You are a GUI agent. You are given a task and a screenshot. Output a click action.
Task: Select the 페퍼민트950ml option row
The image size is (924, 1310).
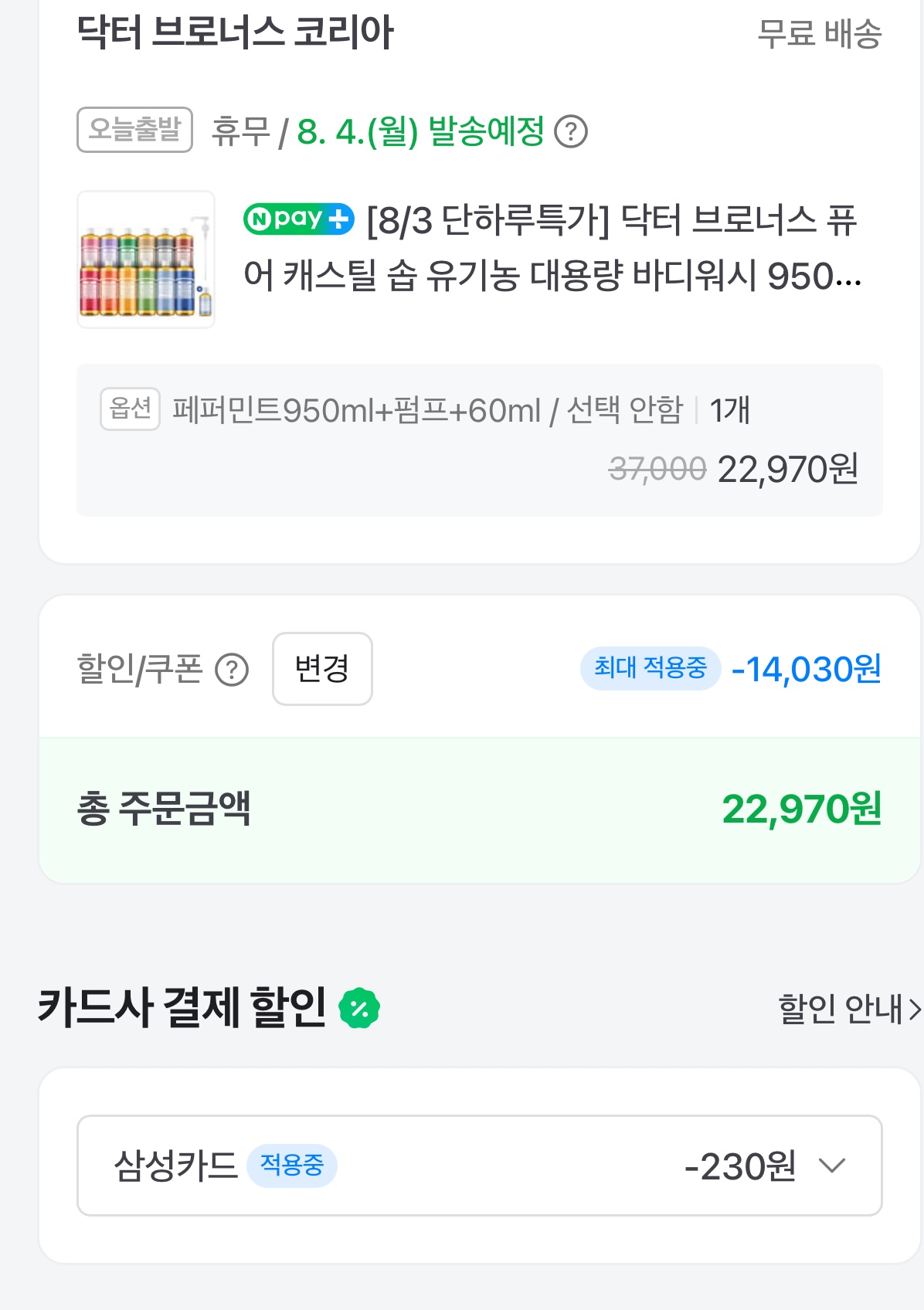pyautogui.click(x=480, y=440)
